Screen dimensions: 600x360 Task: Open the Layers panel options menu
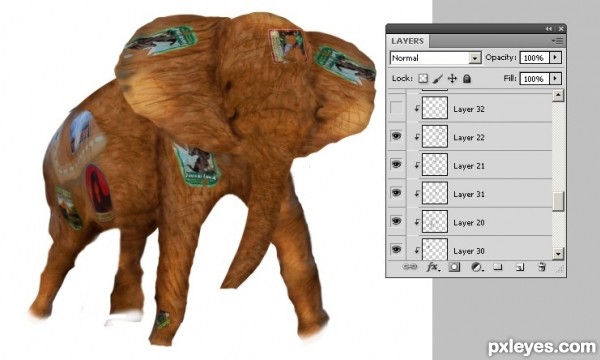pyautogui.click(x=559, y=41)
